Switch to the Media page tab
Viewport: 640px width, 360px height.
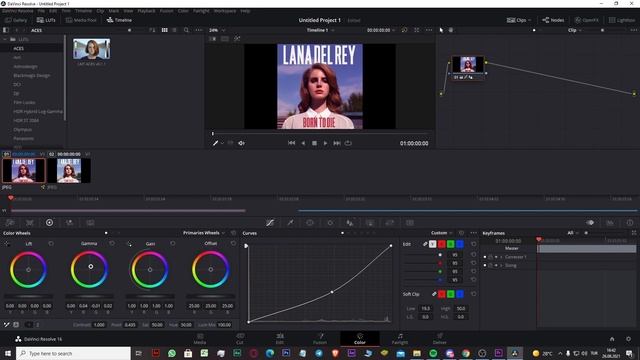click(200, 339)
